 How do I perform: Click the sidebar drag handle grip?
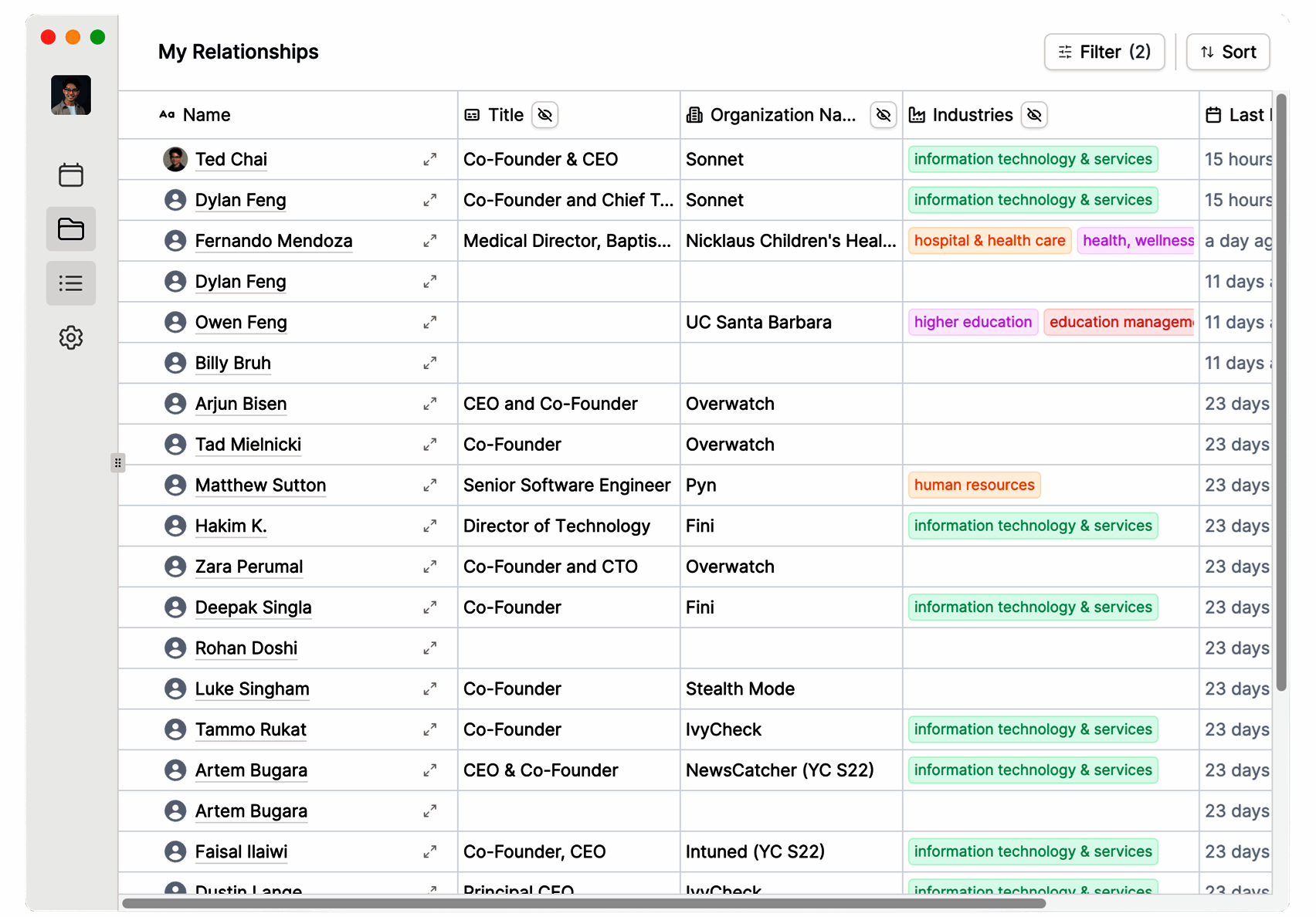pyautogui.click(x=117, y=463)
